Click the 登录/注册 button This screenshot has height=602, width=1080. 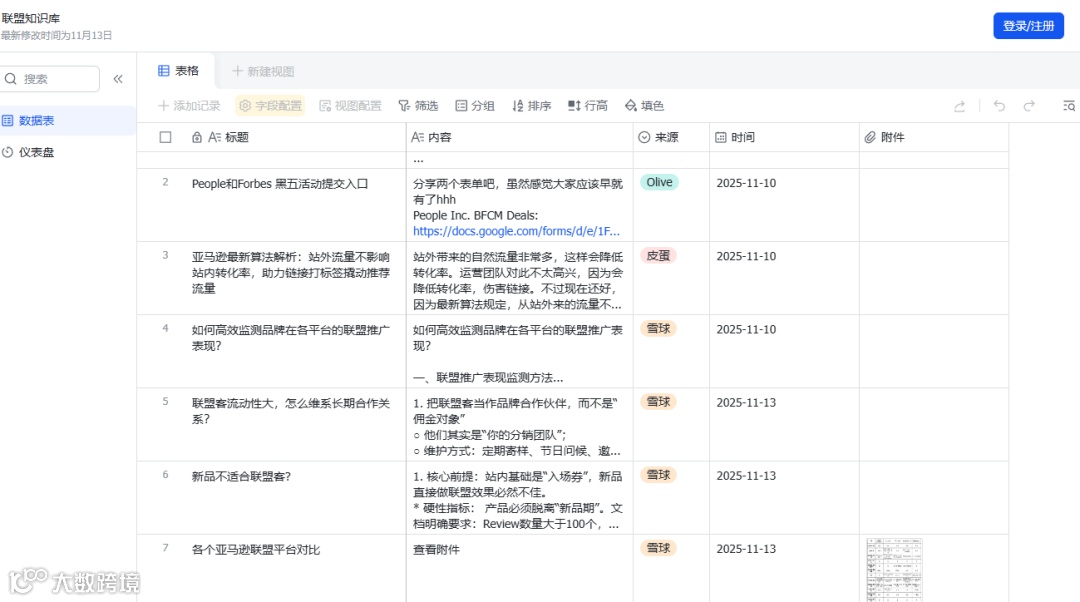click(1028, 26)
